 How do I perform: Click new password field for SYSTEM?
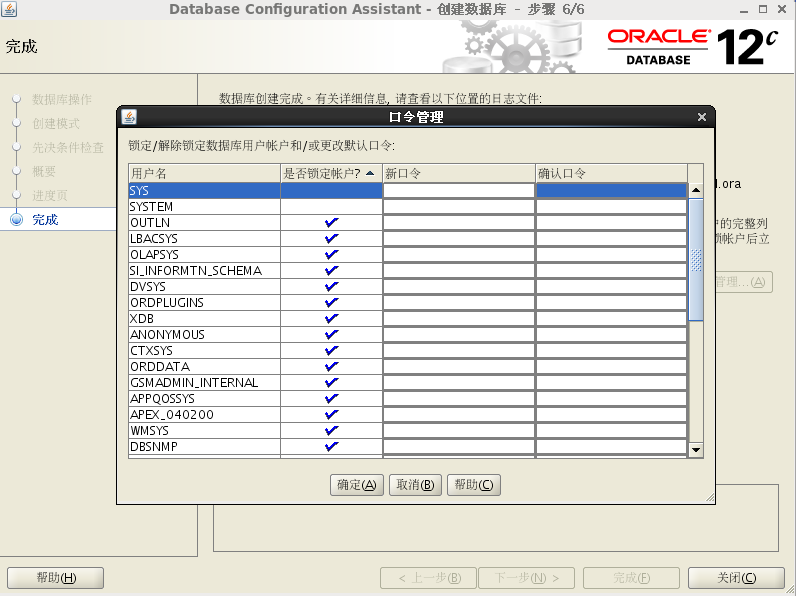coord(459,207)
